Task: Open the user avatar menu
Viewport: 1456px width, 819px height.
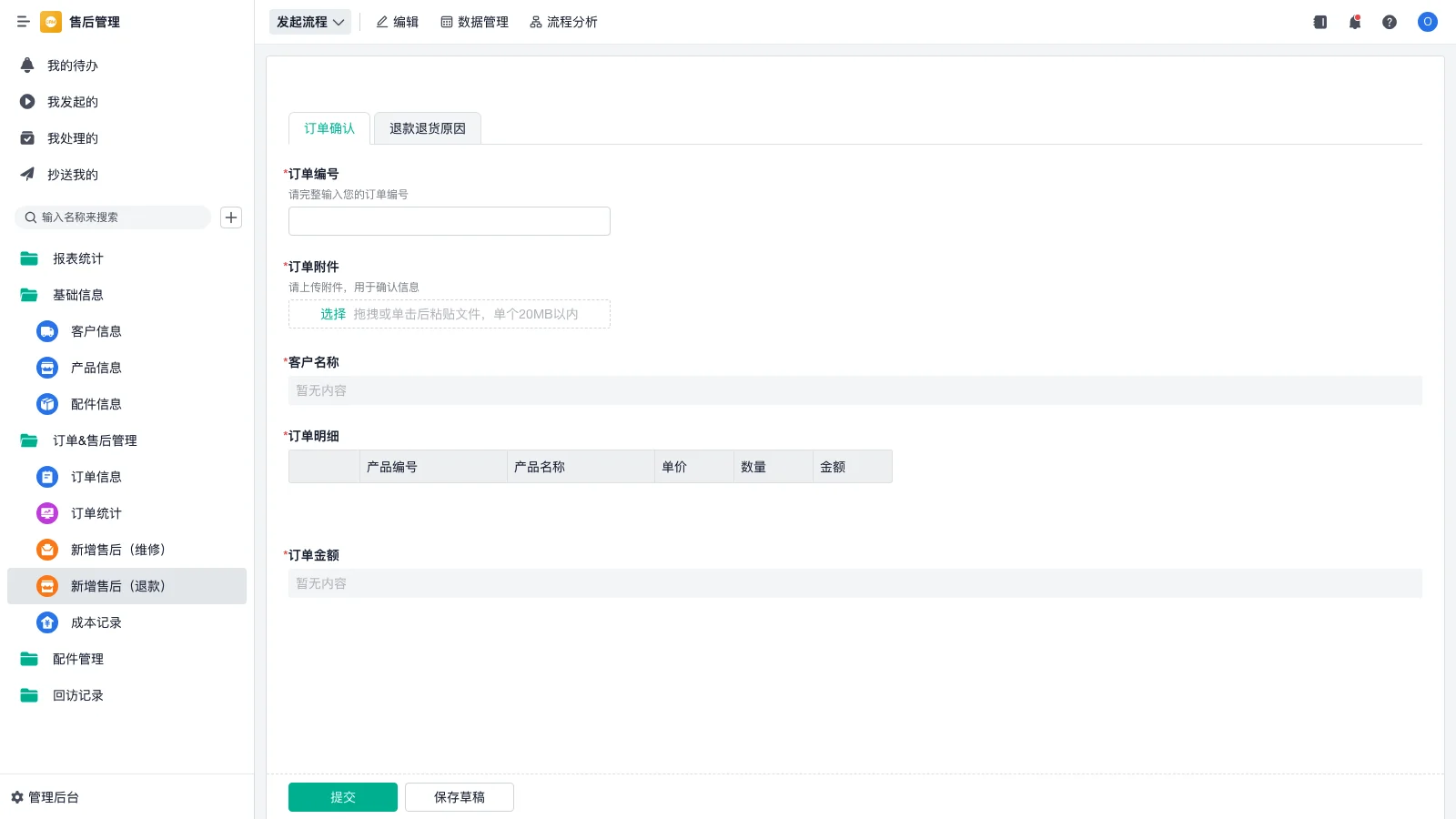Action: pyautogui.click(x=1427, y=22)
